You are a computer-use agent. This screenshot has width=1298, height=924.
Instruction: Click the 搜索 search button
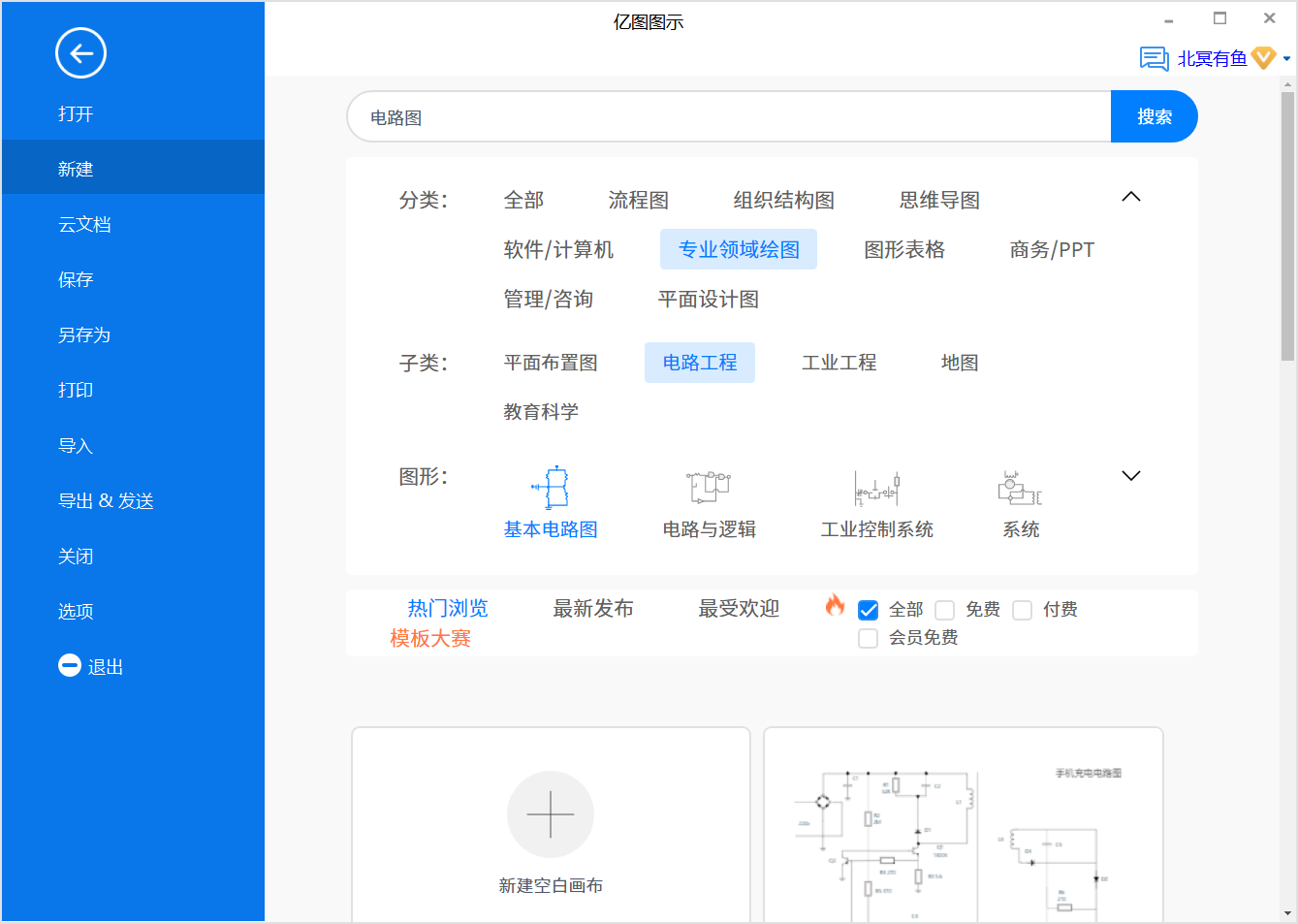[1154, 116]
